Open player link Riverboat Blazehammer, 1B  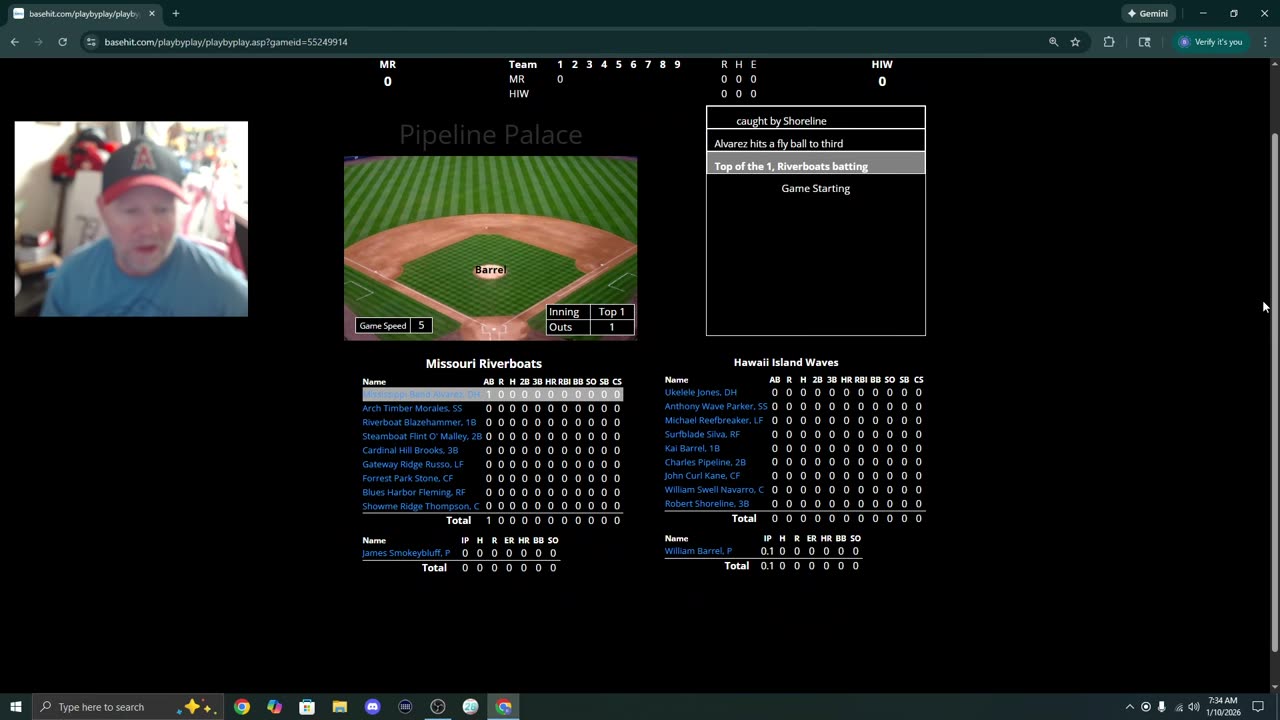419,422
